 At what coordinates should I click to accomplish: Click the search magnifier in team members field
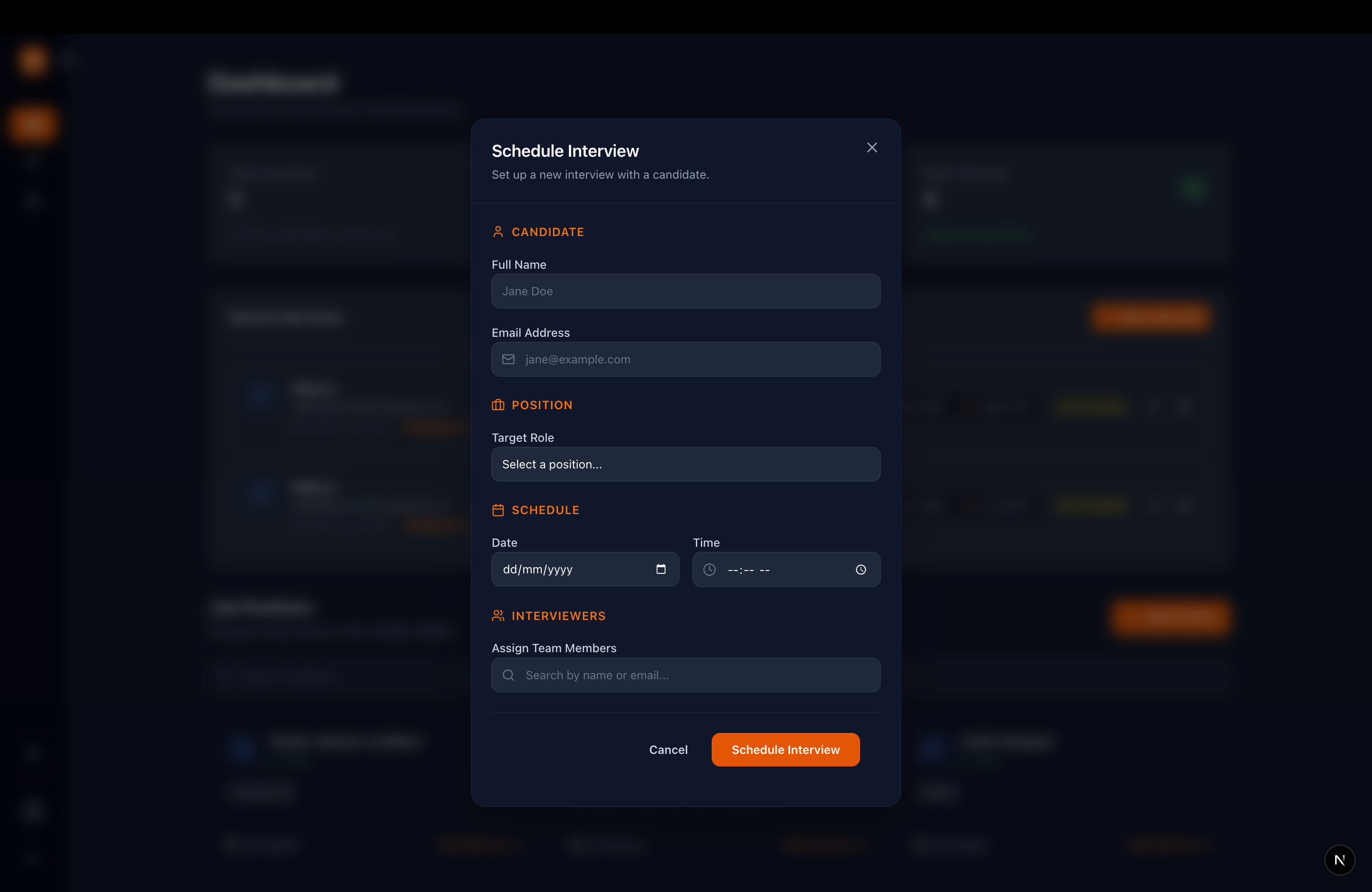pos(508,675)
